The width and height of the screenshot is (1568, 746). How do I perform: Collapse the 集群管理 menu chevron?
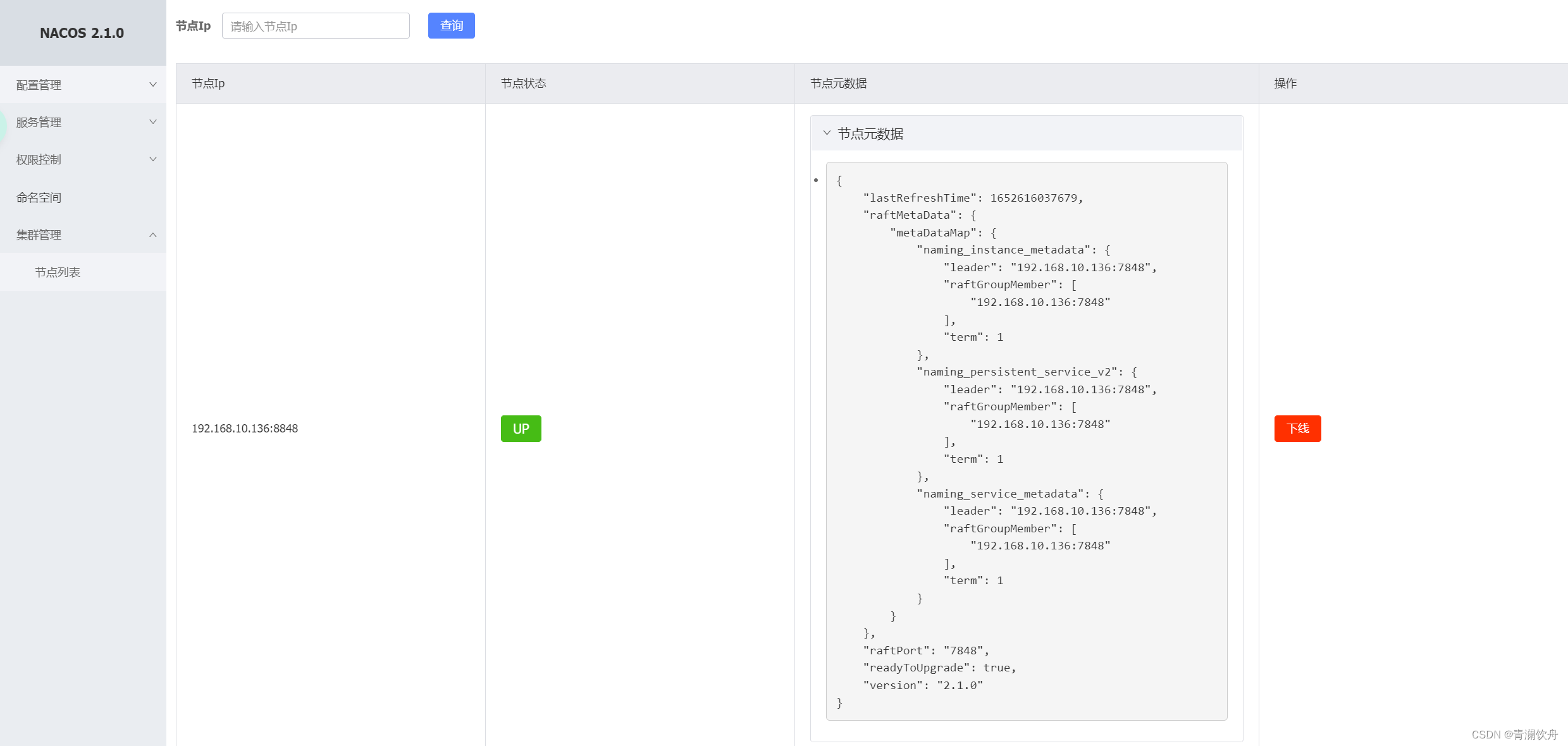coord(152,235)
